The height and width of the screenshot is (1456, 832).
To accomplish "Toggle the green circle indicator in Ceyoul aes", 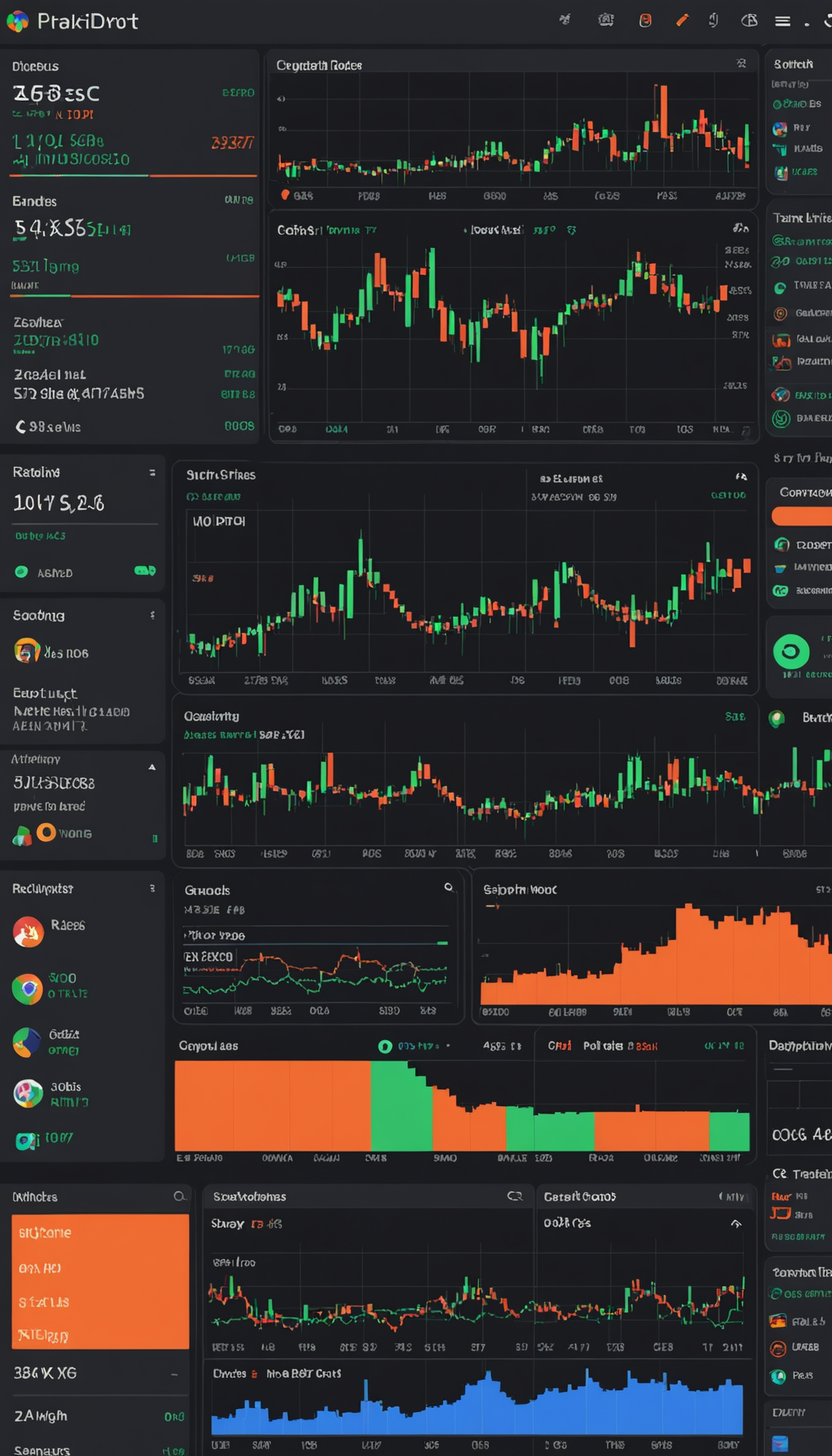I will click(x=385, y=1046).
